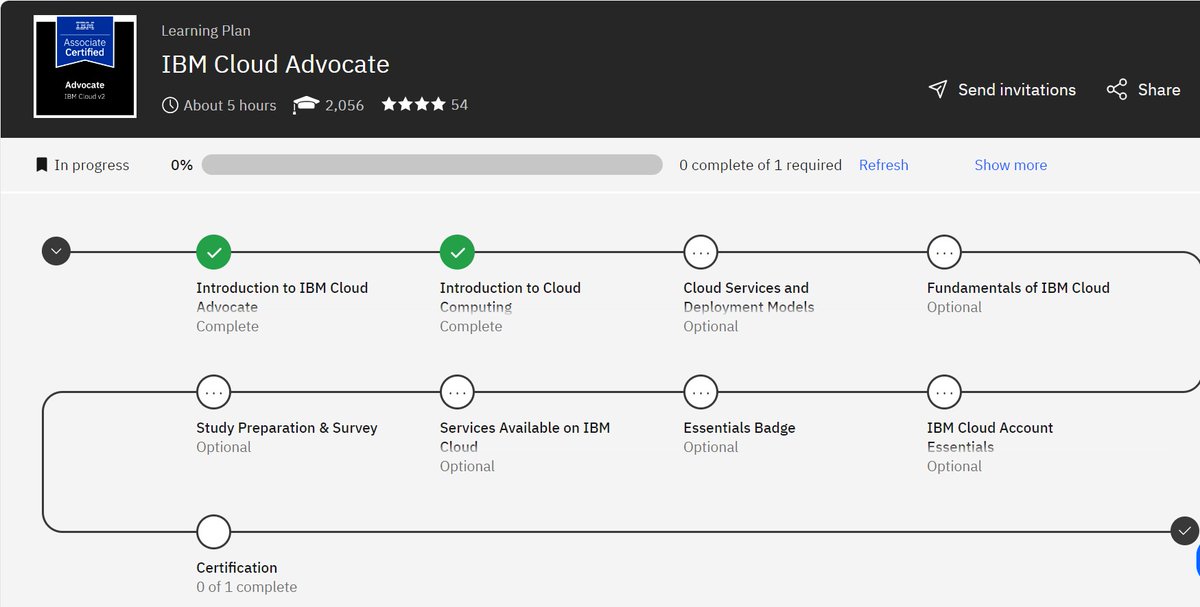Click green checkmark for Introduction to Cloud Computing
Screen dimensions: 1200x607
(457, 253)
